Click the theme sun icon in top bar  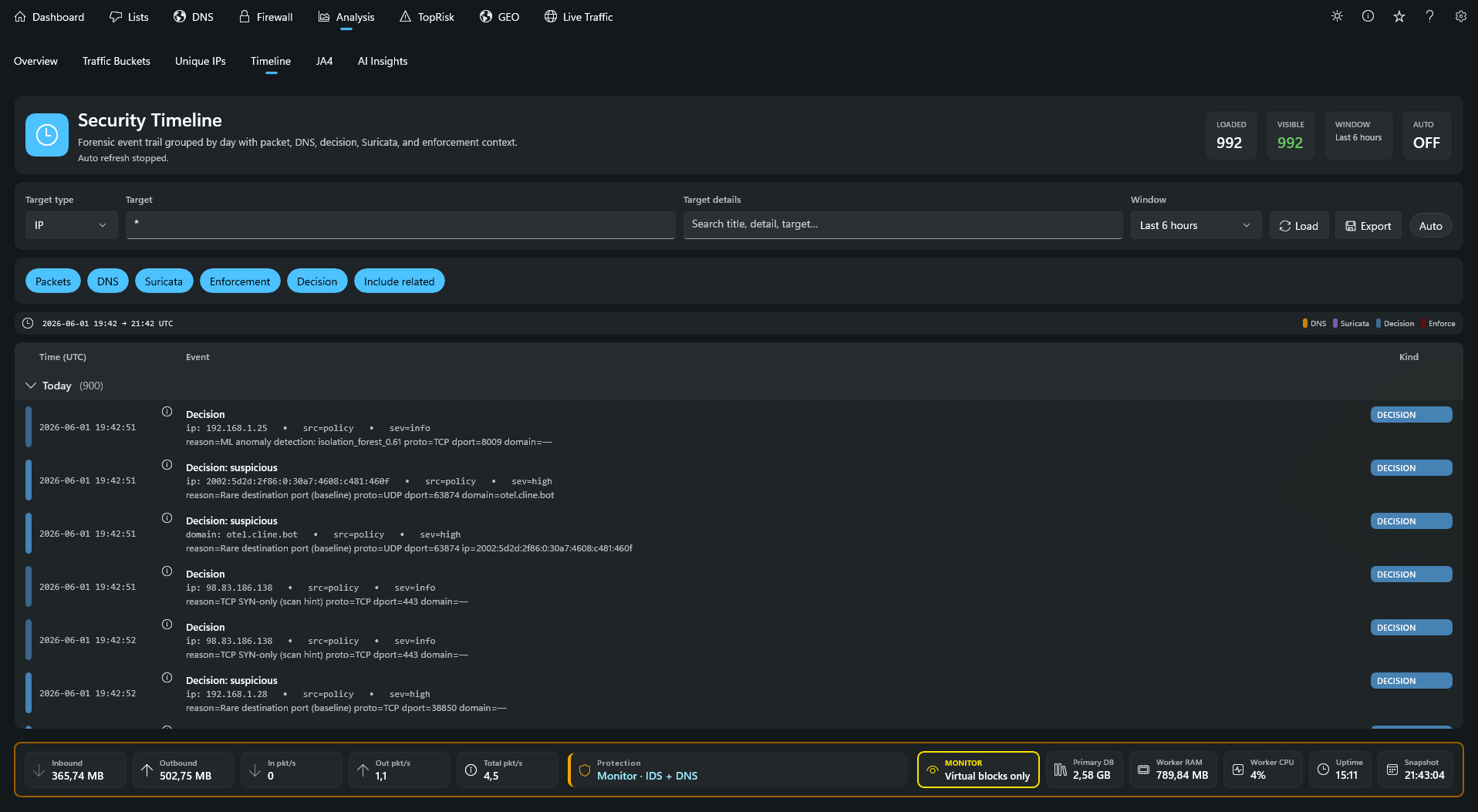coord(1337,16)
